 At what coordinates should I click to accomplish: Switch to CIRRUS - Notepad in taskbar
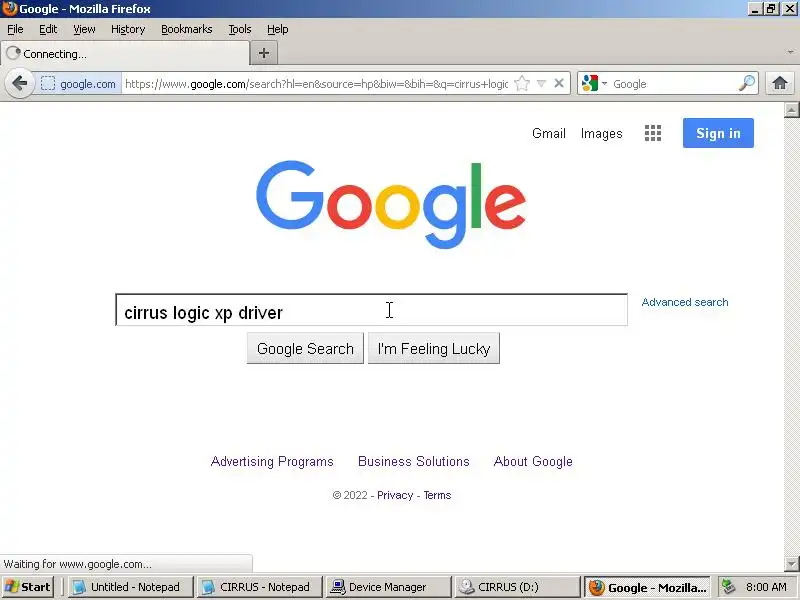pyautogui.click(x=260, y=587)
